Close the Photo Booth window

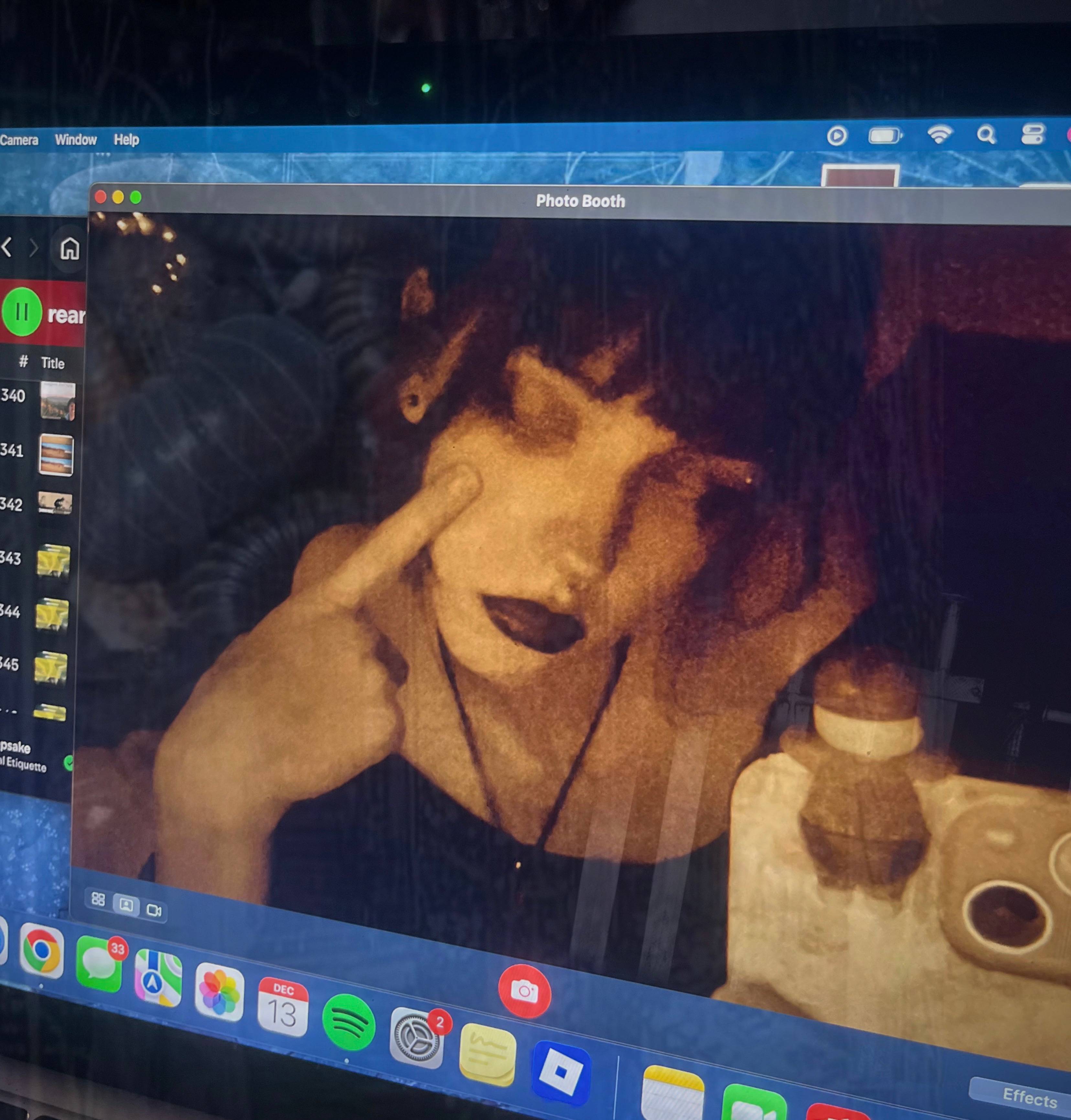pos(101,197)
